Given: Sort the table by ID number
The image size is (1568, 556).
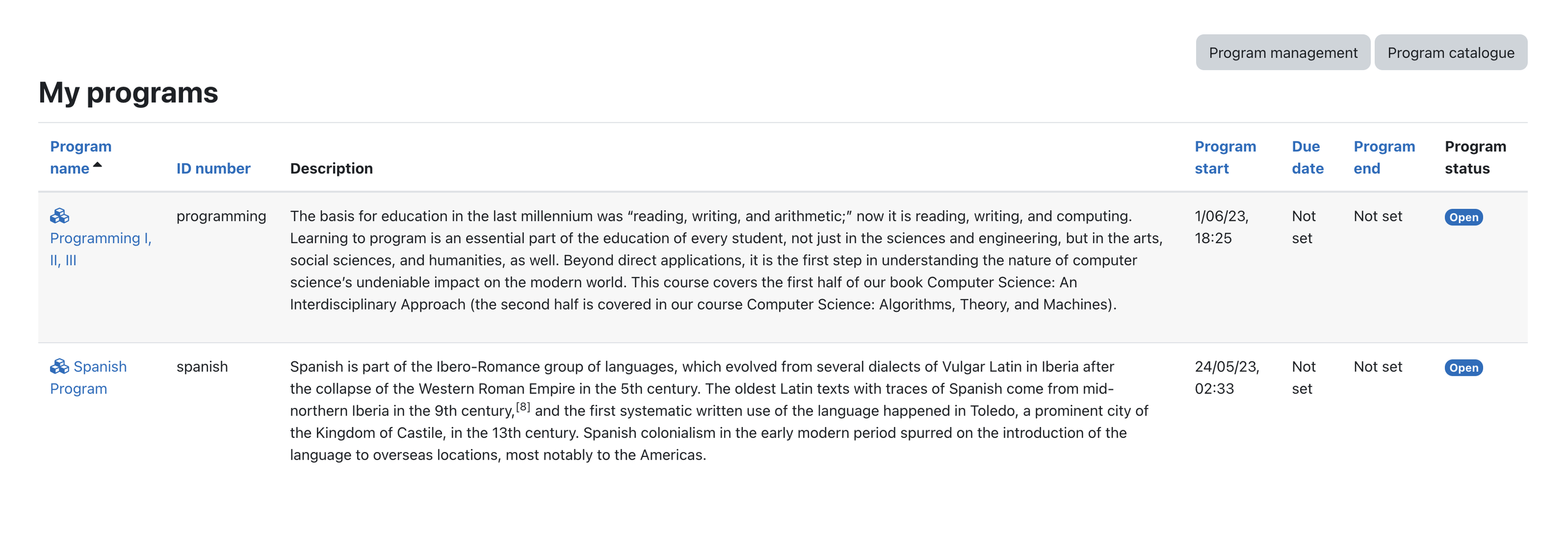Looking at the screenshot, I should coord(213,169).
